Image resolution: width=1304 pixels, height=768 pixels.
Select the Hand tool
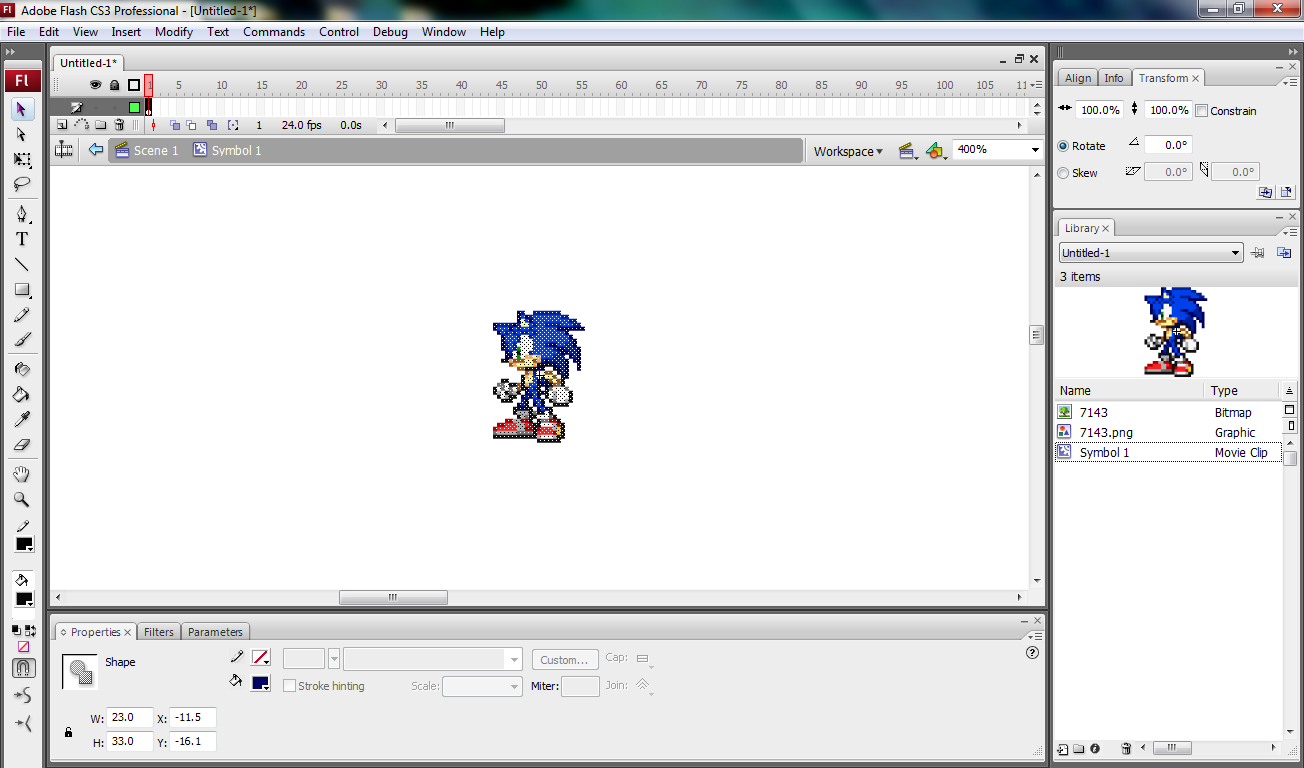pos(22,474)
